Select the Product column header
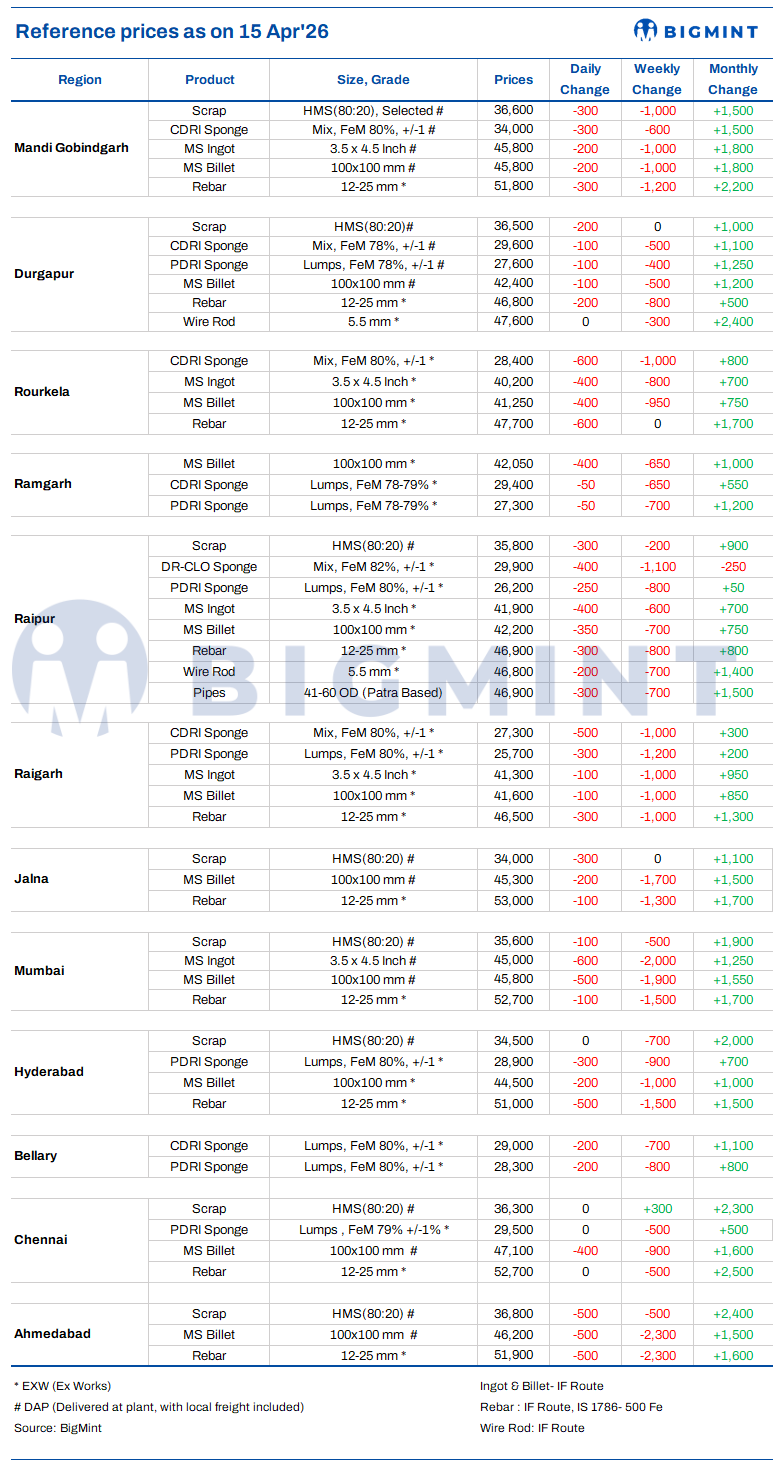Screen dimensions: 777x1464 (x=209, y=80)
